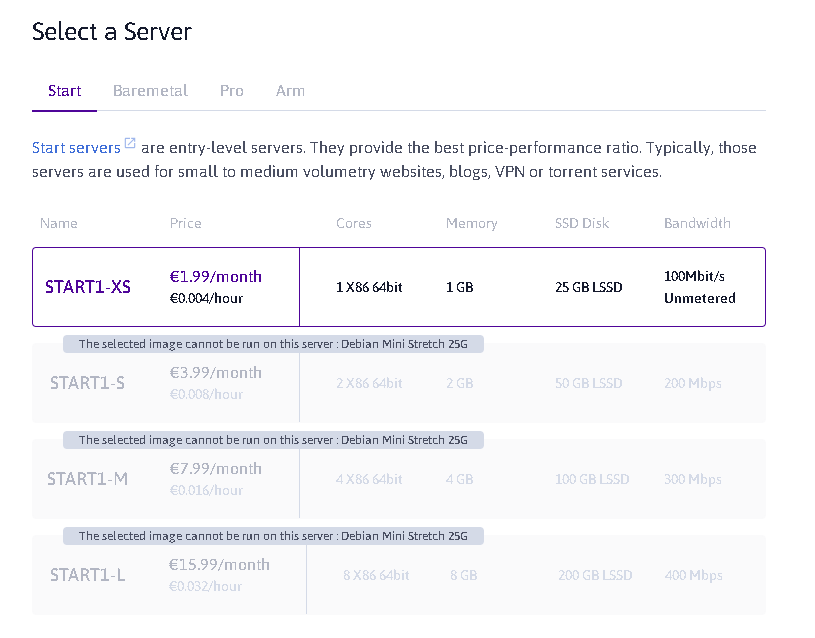The height and width of the screenshot is (638, 815).
Task: Open the Start servers link
Action: (x=76, y=148)
